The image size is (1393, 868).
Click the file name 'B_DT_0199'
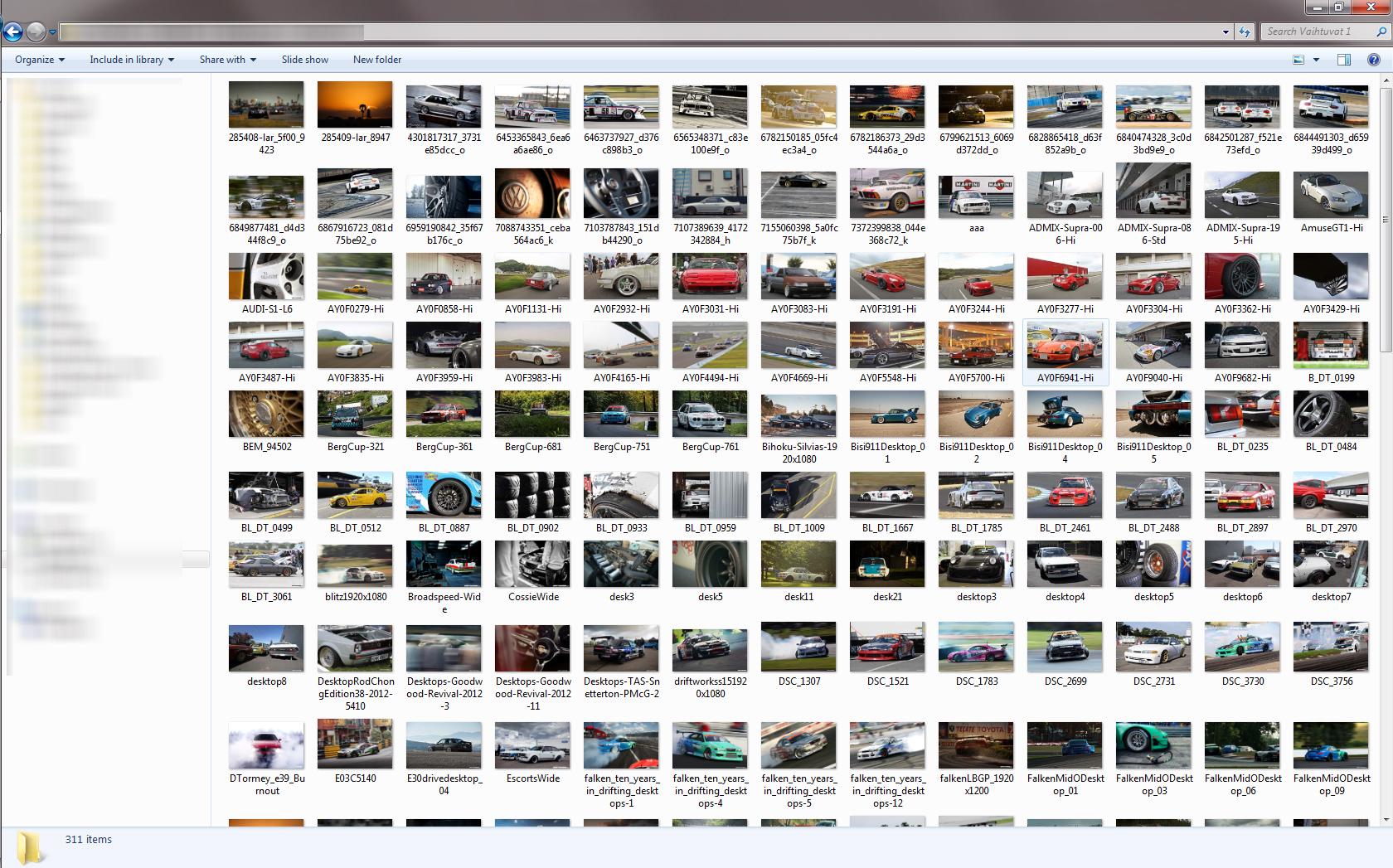point(1331,378)
